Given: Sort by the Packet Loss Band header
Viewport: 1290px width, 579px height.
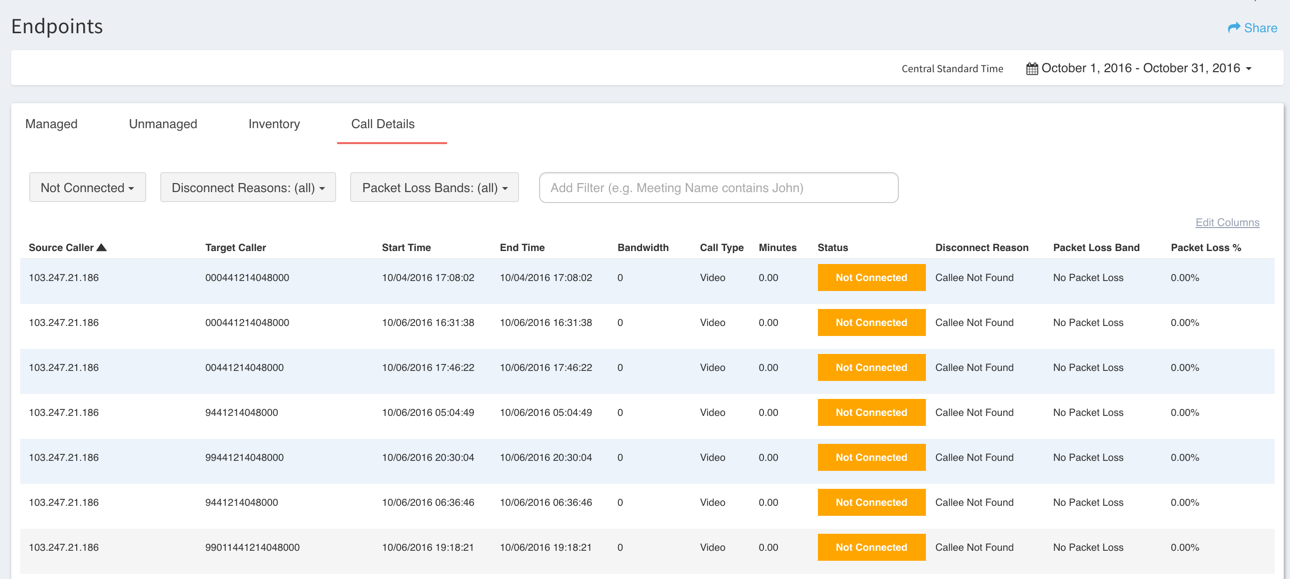Looking at the screenshot, I should point(1096,248).
